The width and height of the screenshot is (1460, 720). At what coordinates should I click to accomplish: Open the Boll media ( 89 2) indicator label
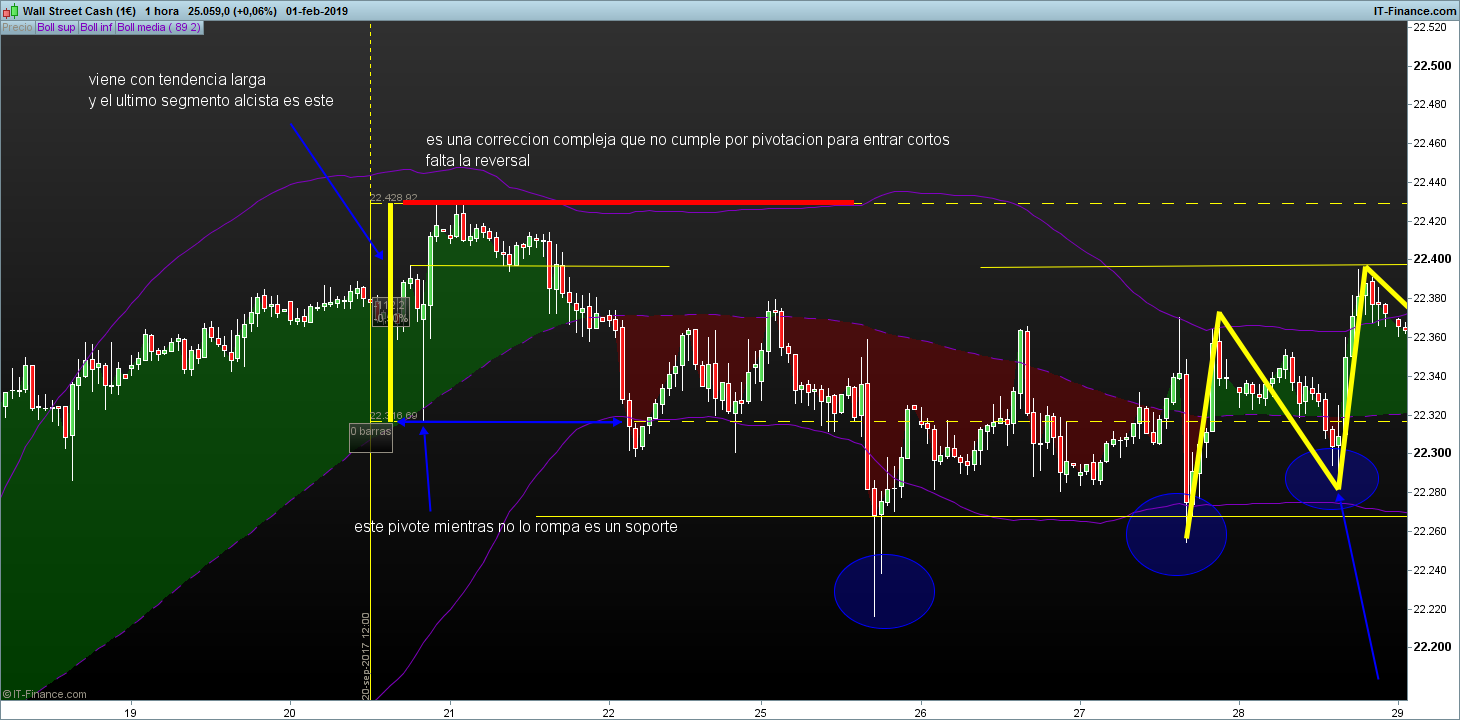click(159, 28)
